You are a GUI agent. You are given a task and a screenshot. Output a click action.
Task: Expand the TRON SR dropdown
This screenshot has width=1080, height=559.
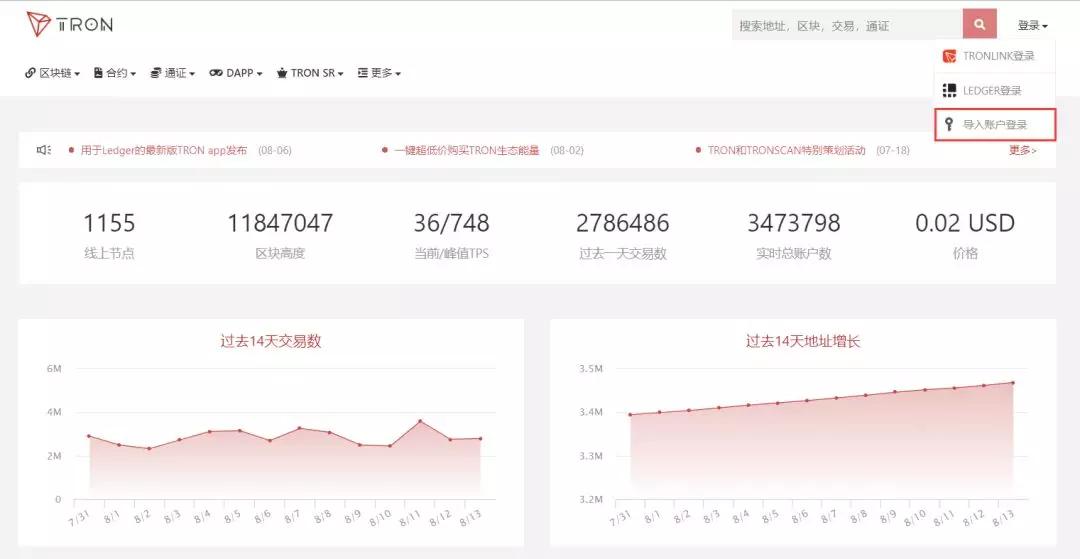click(310, 73)
